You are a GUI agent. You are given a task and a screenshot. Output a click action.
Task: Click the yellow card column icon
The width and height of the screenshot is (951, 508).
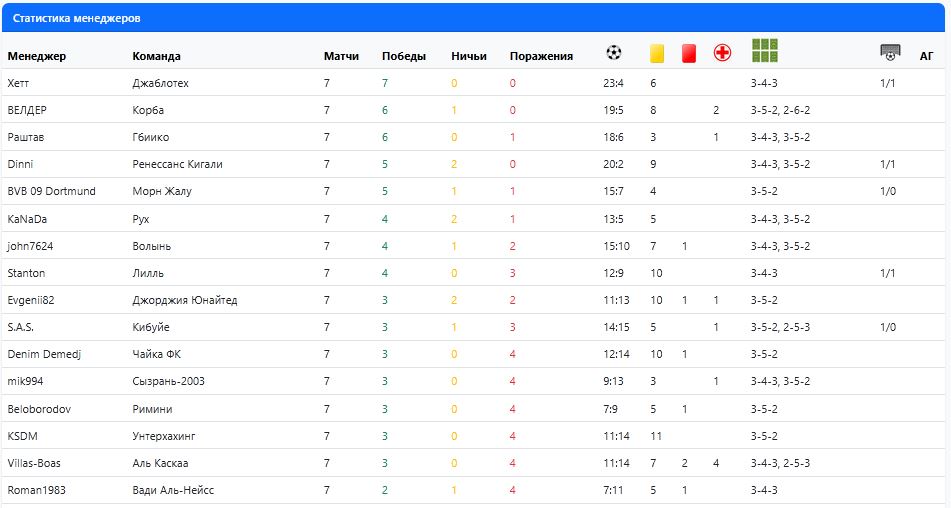pyautogui.click(x=657, y=54)
